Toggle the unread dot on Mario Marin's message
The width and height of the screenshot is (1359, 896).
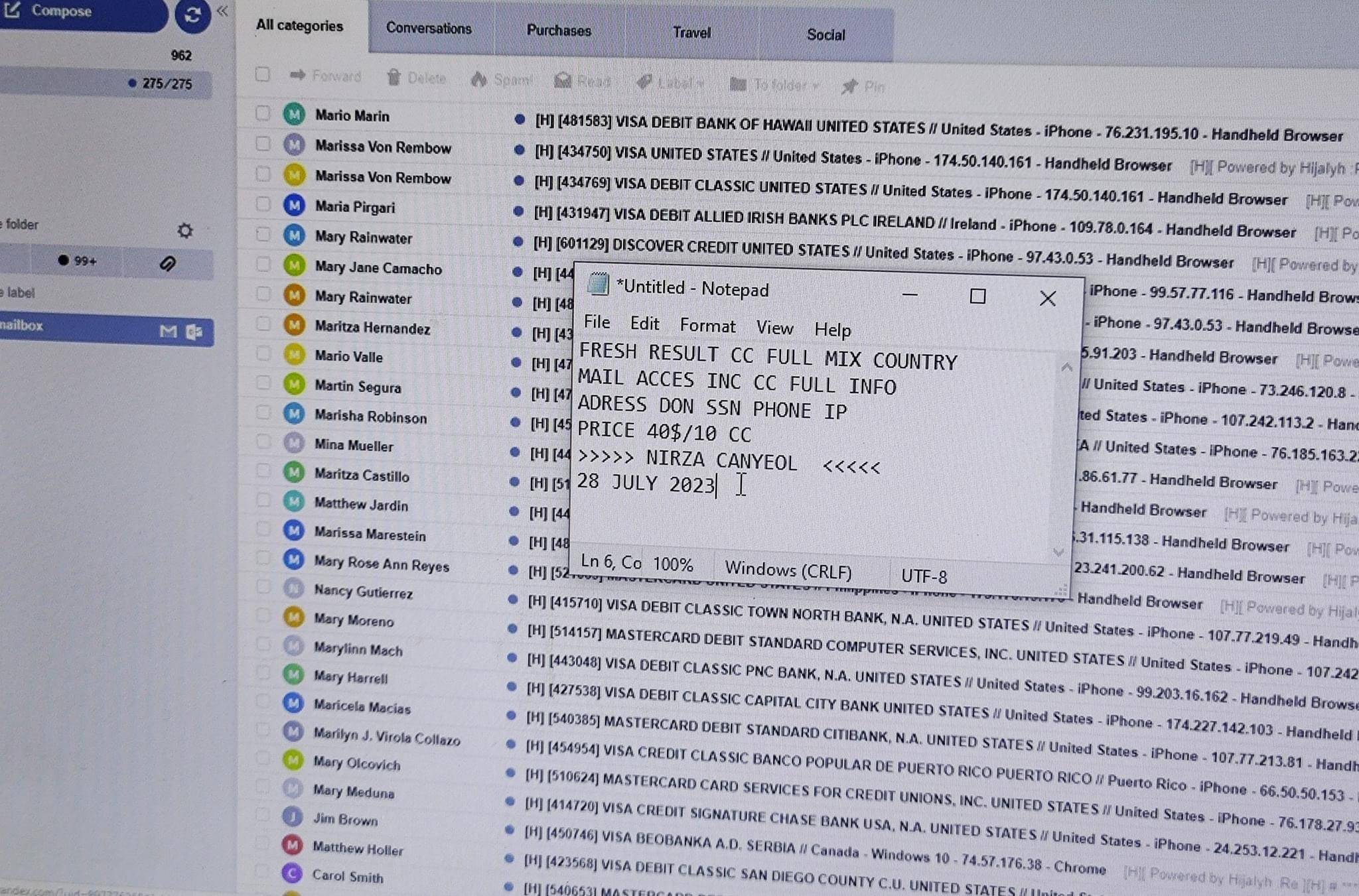[520, 119]
